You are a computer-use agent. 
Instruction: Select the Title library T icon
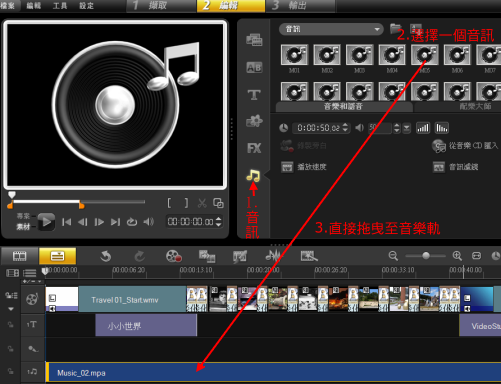click(254, 95)
